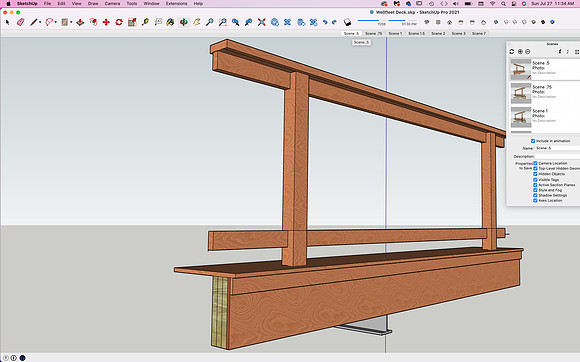Select the red Rotate tool

click(119, 23)
